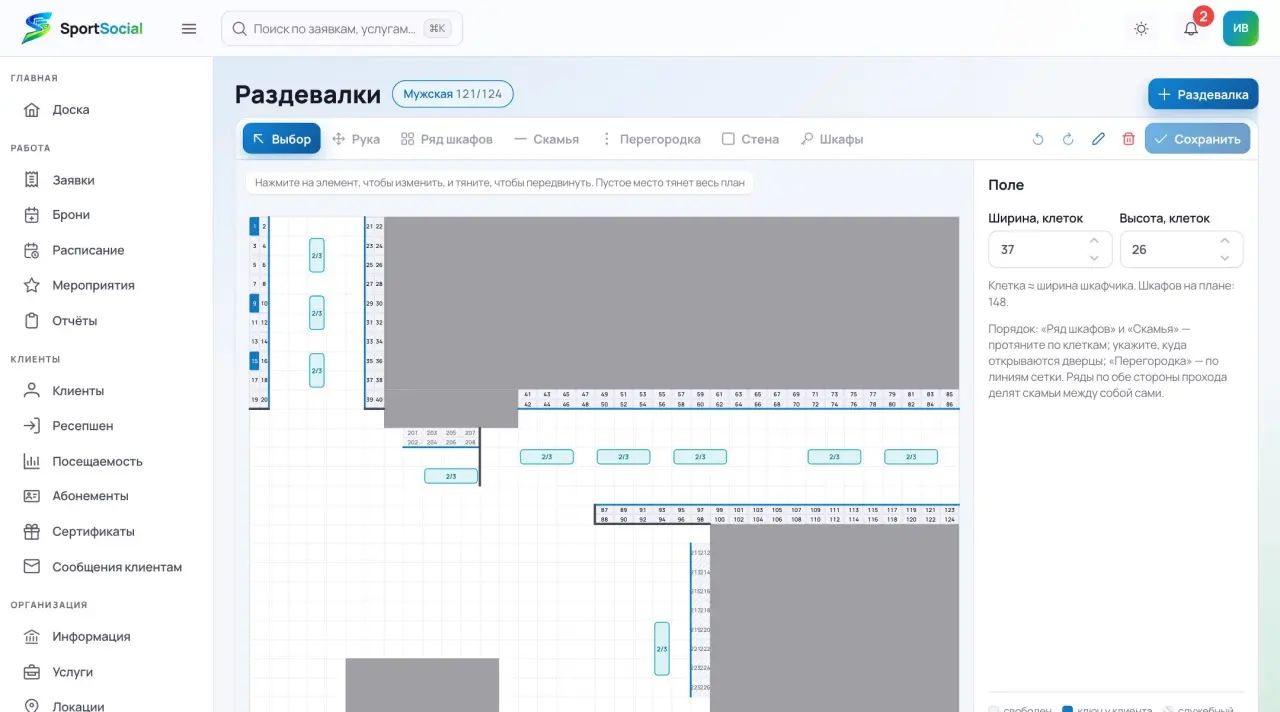The width and height of the screenshot is (1280, 712).
Task: Select occupied locker 9 on the plan
Action: point(254,303)
